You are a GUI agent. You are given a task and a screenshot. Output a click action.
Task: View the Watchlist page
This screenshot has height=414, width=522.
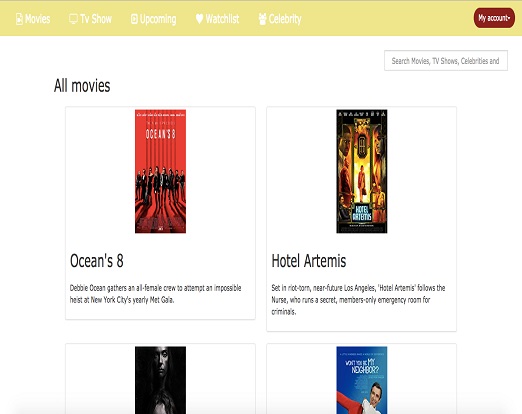coord(217,19)
